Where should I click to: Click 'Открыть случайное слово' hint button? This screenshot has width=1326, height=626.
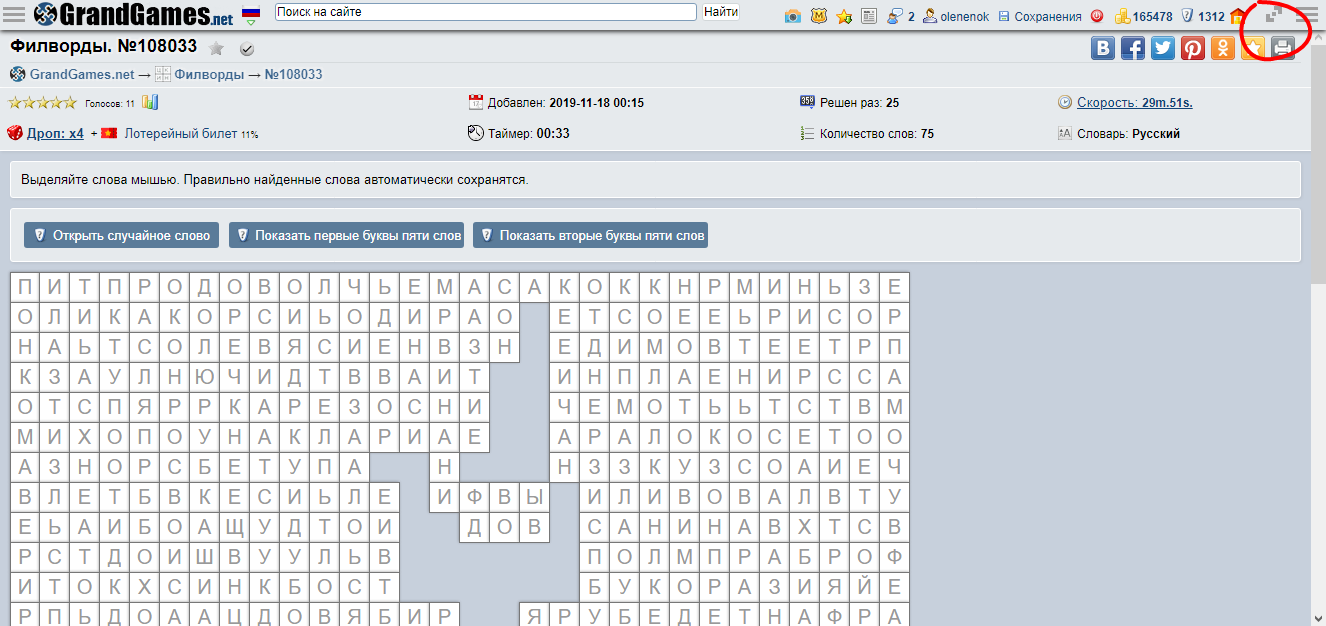click(x=121, y=235)
